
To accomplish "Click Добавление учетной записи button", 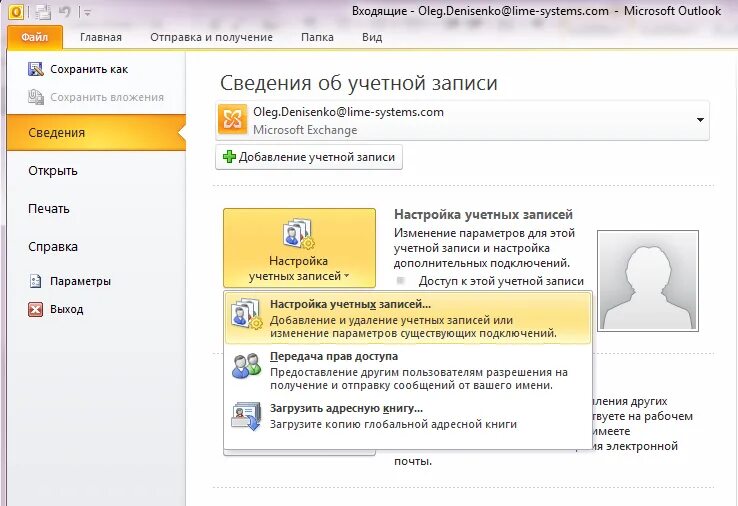I will 309,157.
